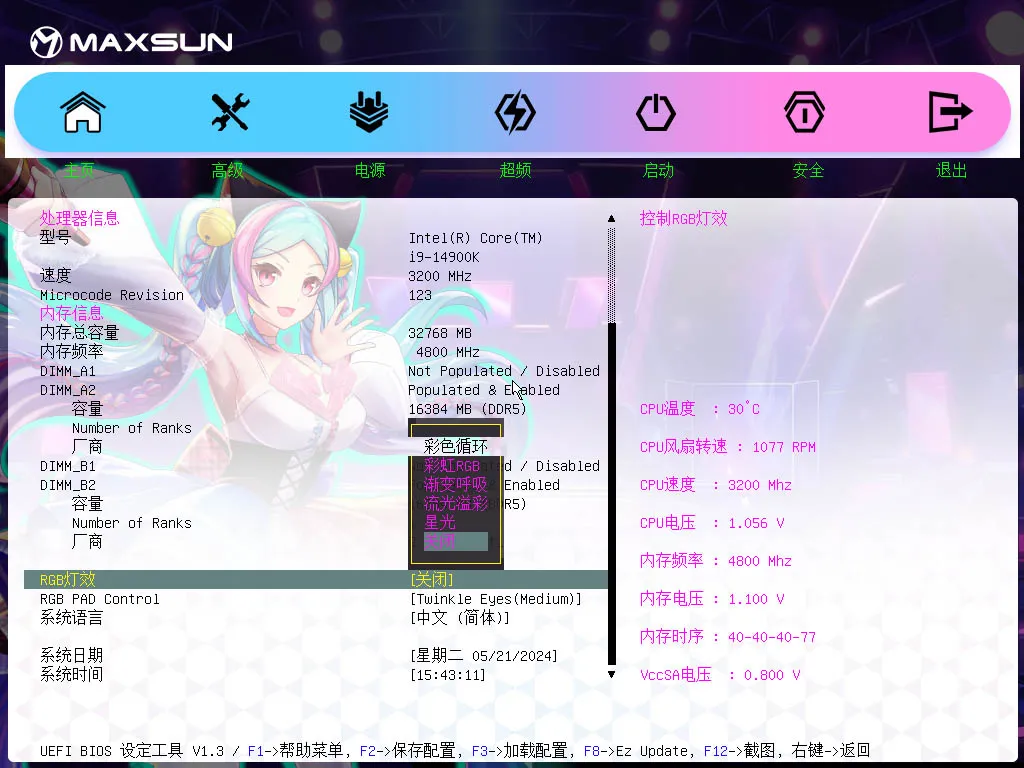Viewport: 1024px width, 768px height.
Task: Click the MAXSUN logo
Action: pos(131,42)
